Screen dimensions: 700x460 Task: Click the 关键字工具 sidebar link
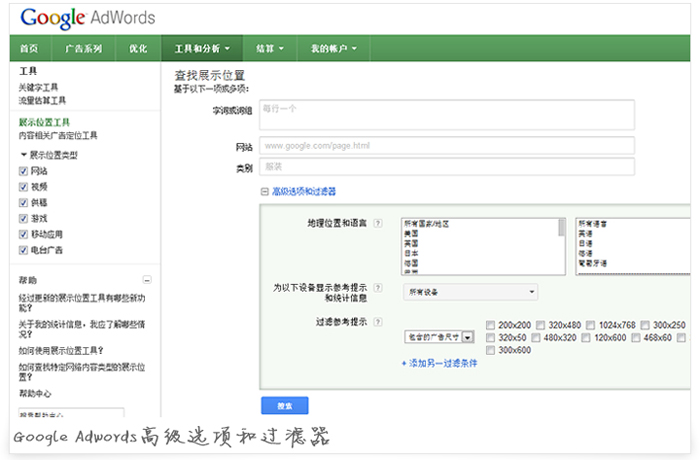click(39, 87)
